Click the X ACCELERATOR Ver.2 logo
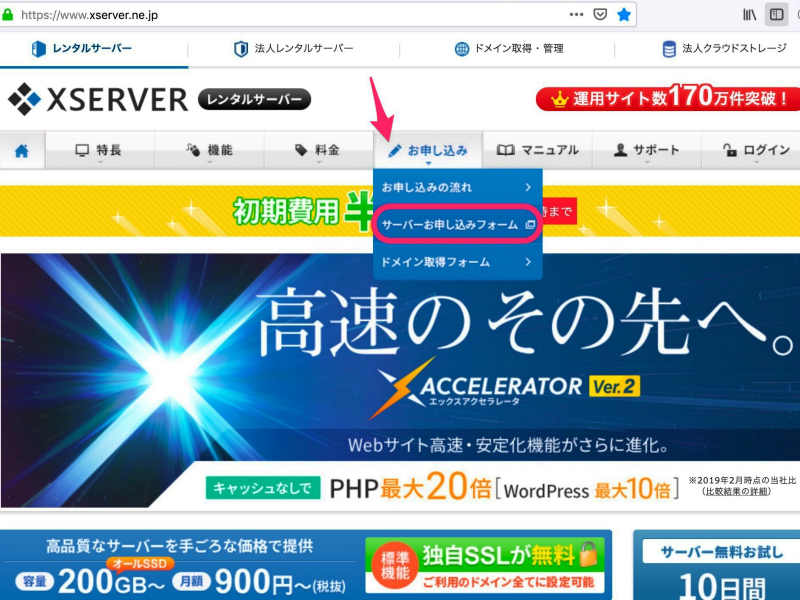The image size is (800, 600). [505, 389]
